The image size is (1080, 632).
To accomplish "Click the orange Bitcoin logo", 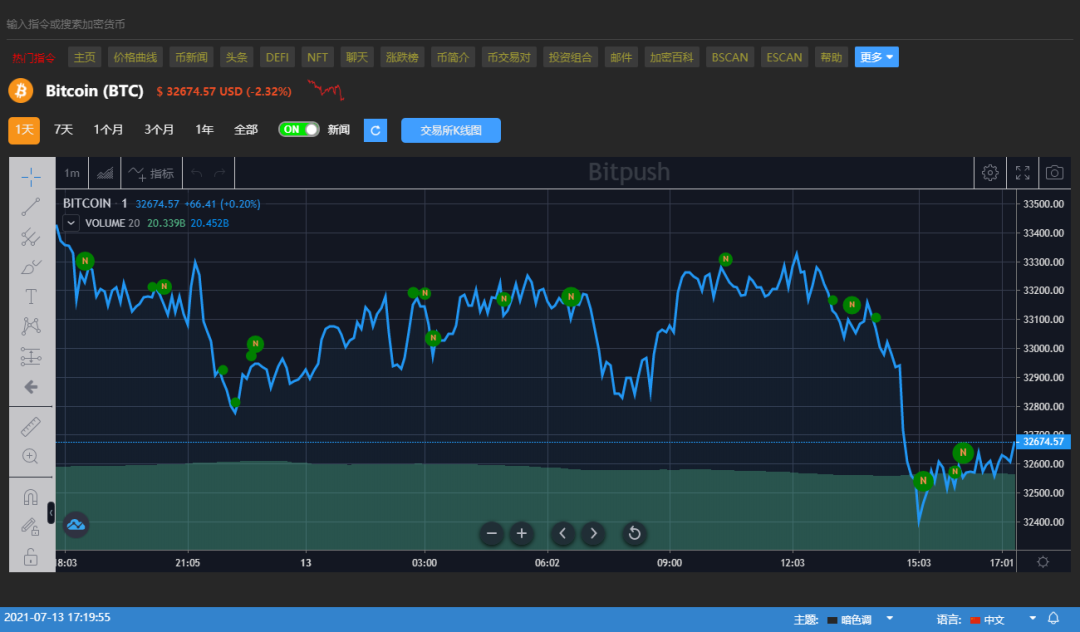I will (x=21, y=91).
